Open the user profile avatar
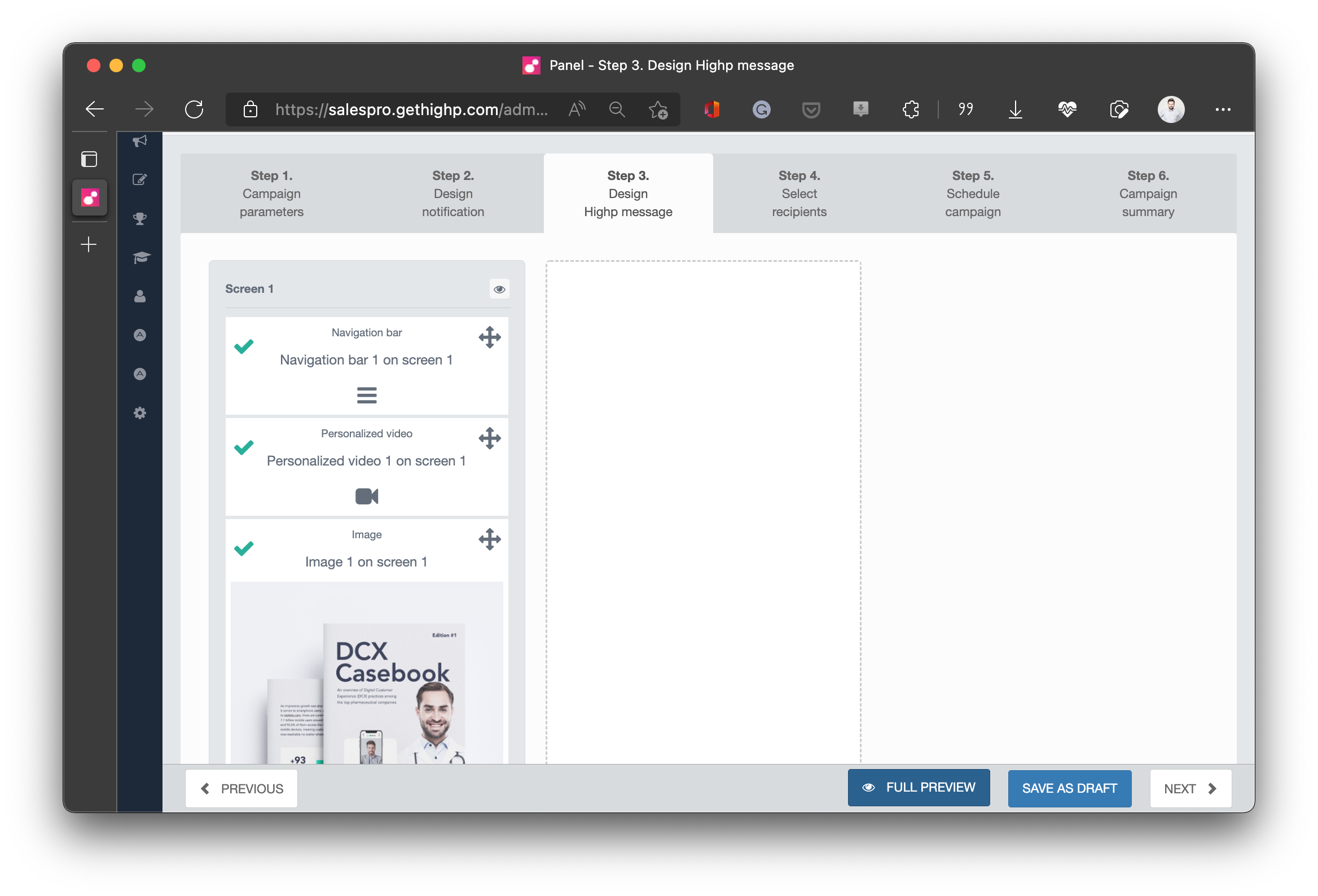 pos(1171,109)
